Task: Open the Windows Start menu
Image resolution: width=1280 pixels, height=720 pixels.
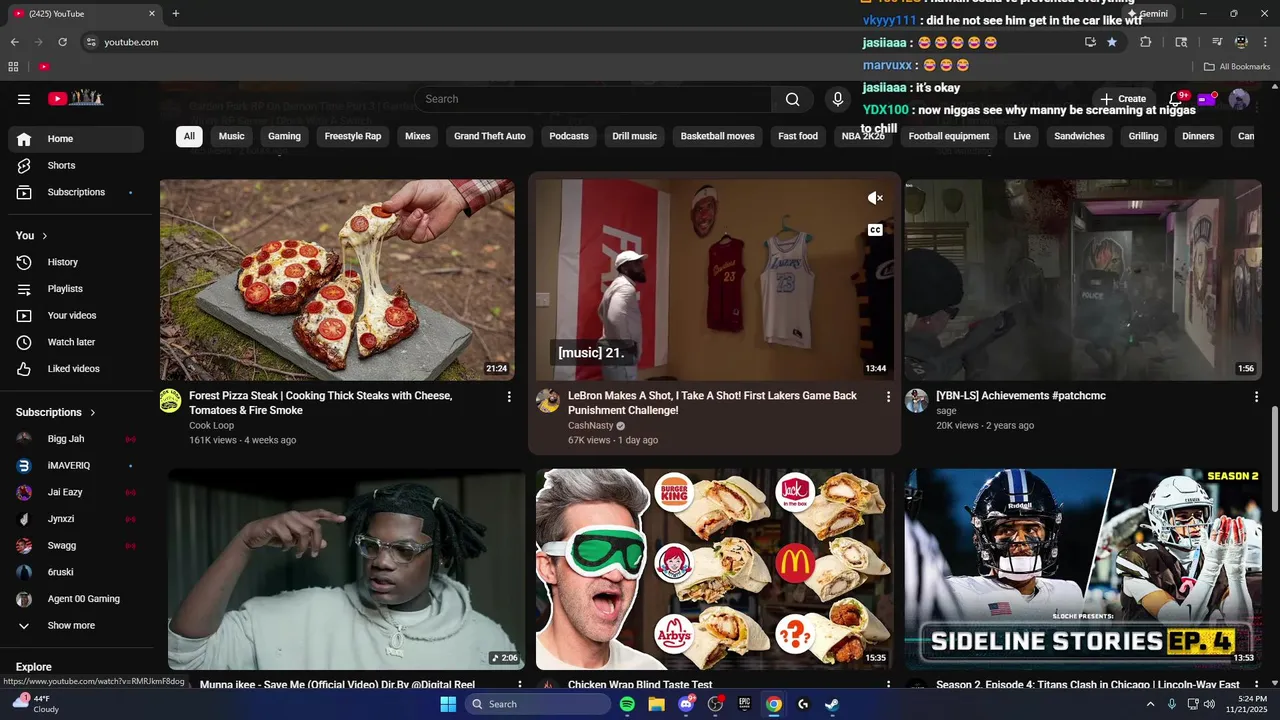Action: (448, 704)
